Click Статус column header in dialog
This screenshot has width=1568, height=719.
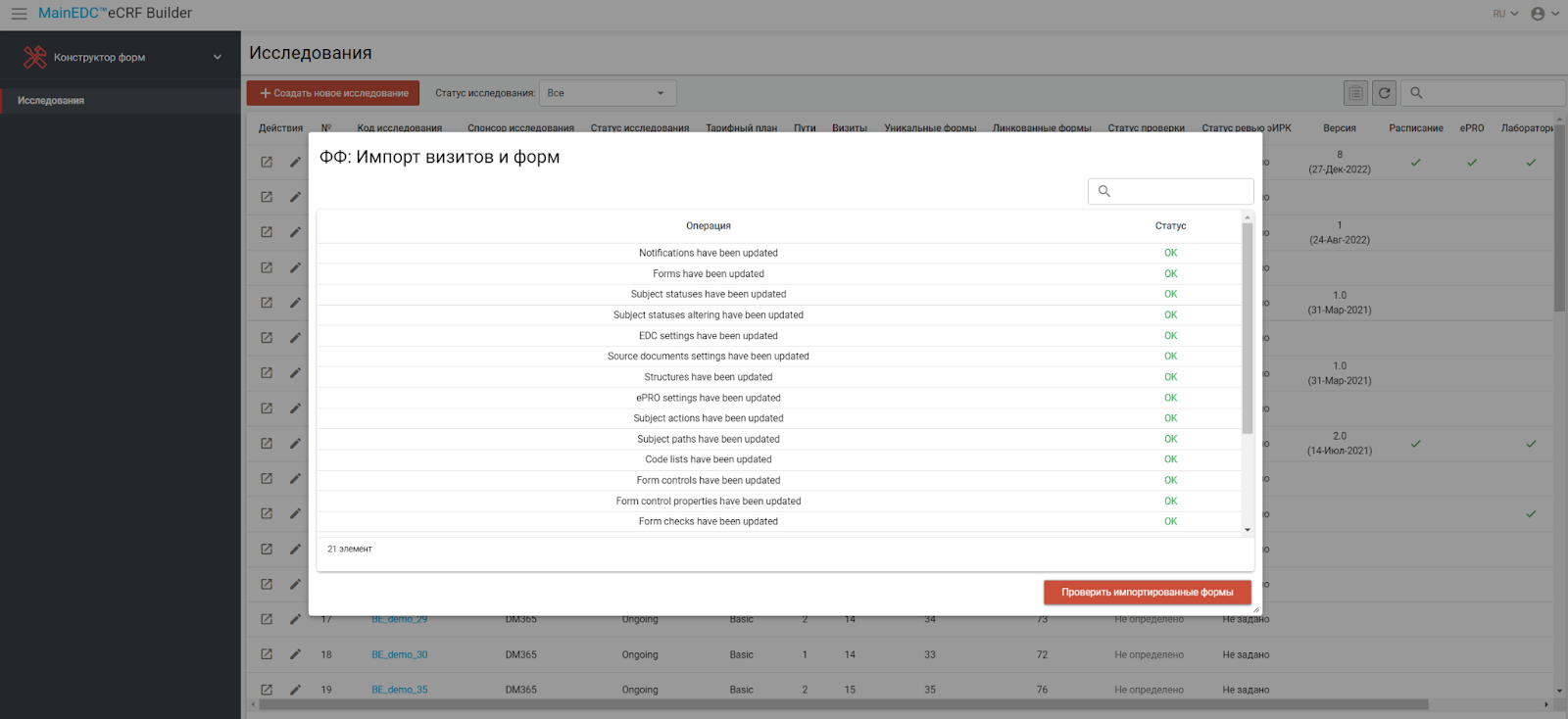click(1170, 226)
